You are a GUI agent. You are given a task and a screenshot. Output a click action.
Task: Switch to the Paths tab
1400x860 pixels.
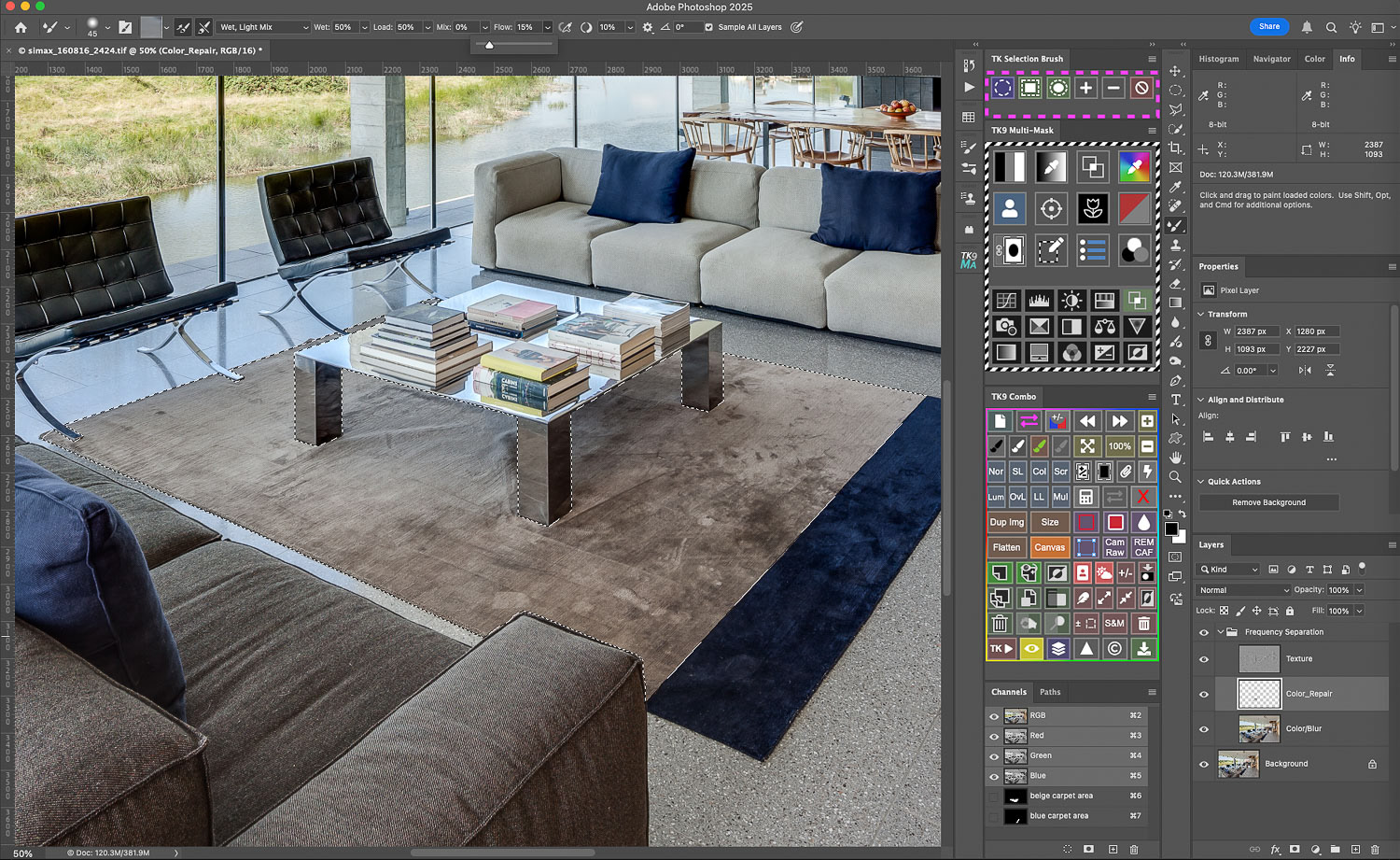[x=1050, y=692]
